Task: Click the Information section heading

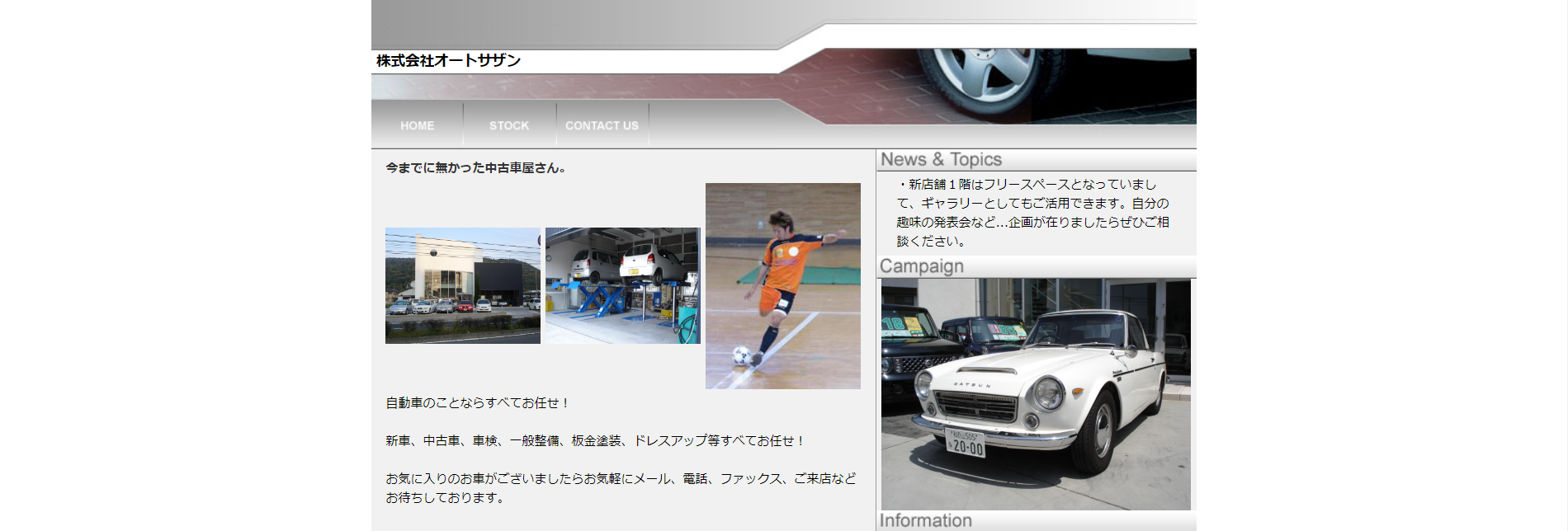Action: tap(926, 520)
